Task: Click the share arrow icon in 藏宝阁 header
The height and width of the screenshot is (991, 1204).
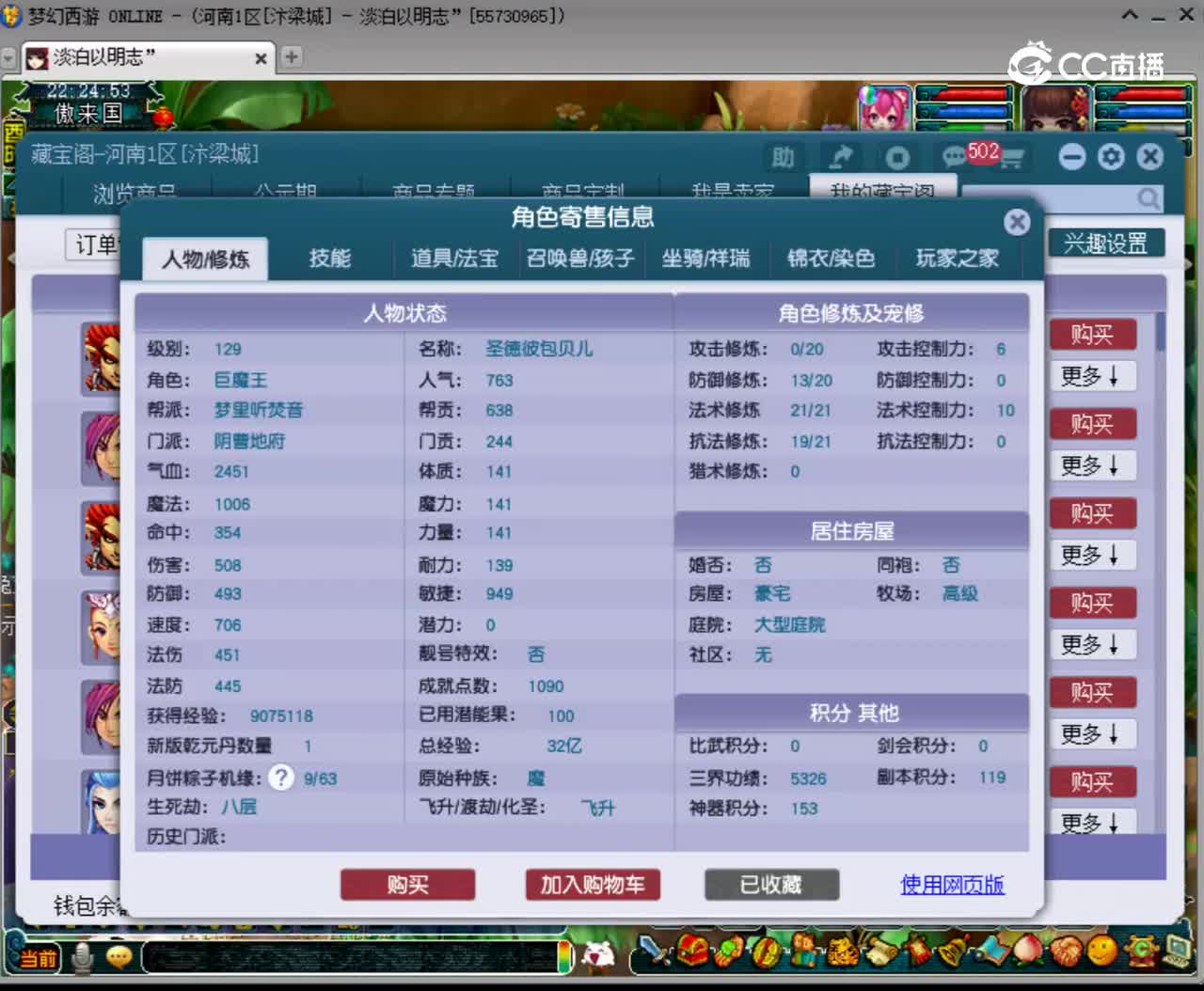Action: 840,157
